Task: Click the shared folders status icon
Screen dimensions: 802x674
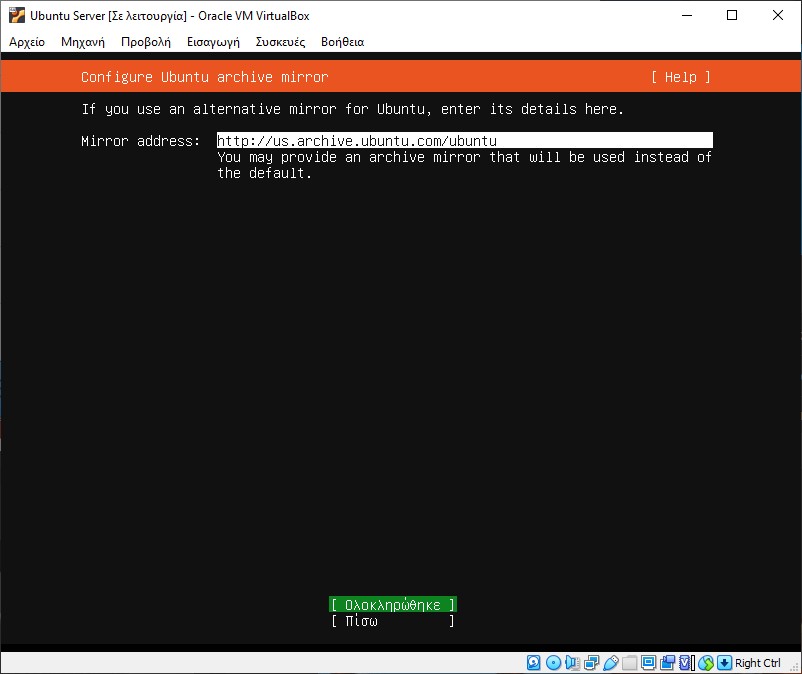Action: [x=629, y=663]
